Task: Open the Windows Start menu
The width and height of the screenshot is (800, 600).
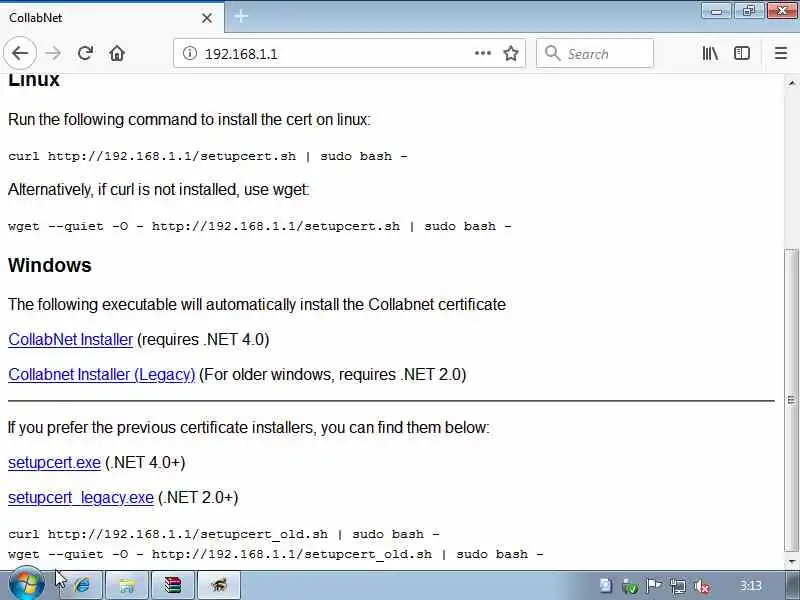Action: [27, 585]
